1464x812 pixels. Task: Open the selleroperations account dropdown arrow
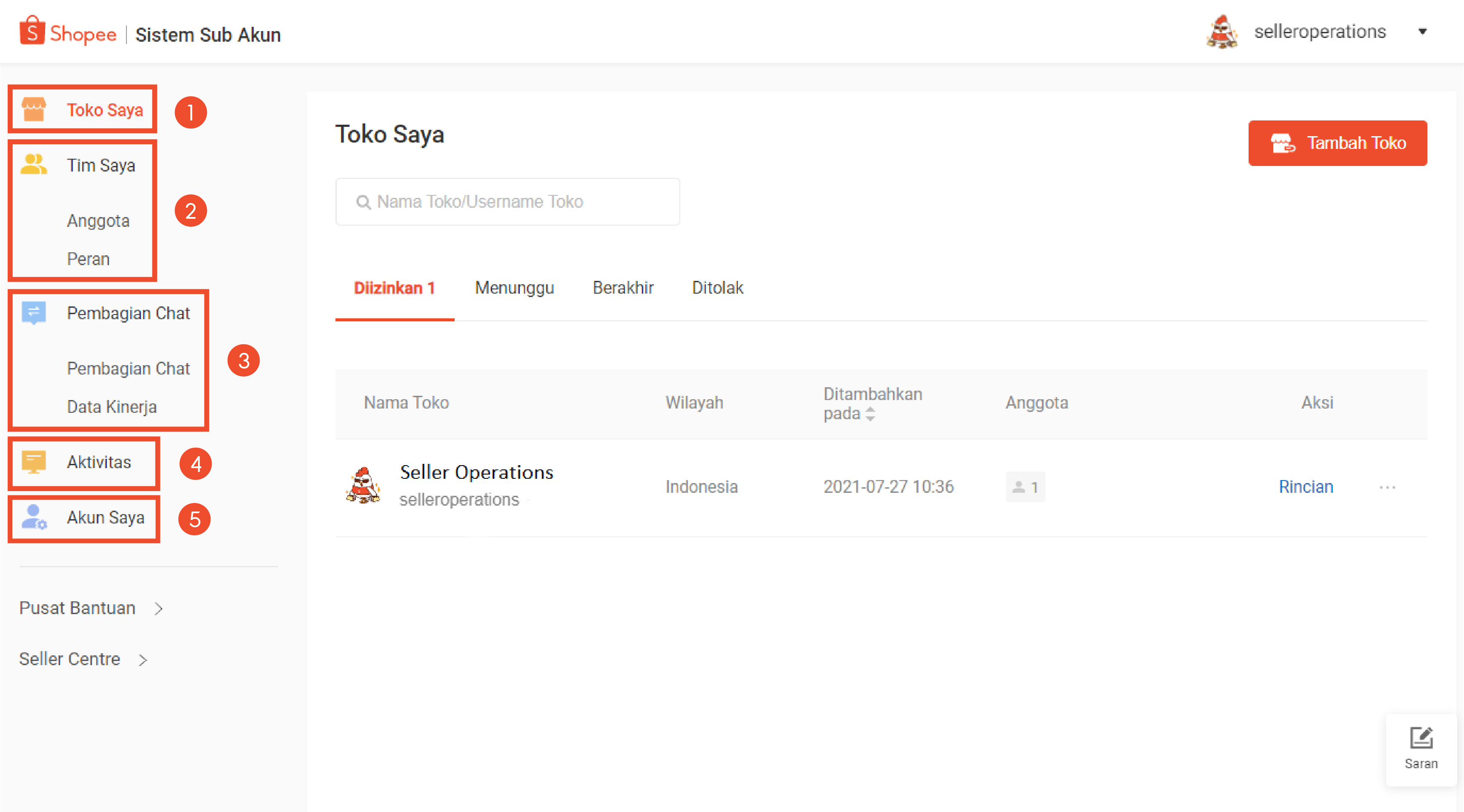coord(1423,32)
